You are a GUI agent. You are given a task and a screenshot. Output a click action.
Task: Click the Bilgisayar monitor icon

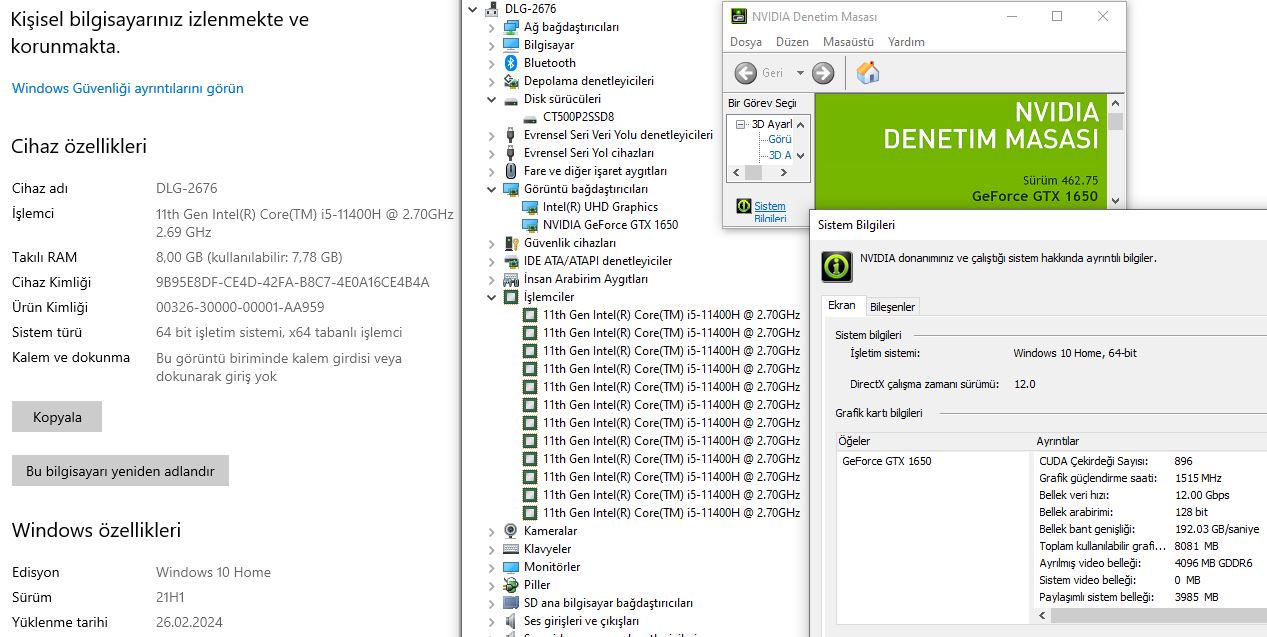point(511,45)
